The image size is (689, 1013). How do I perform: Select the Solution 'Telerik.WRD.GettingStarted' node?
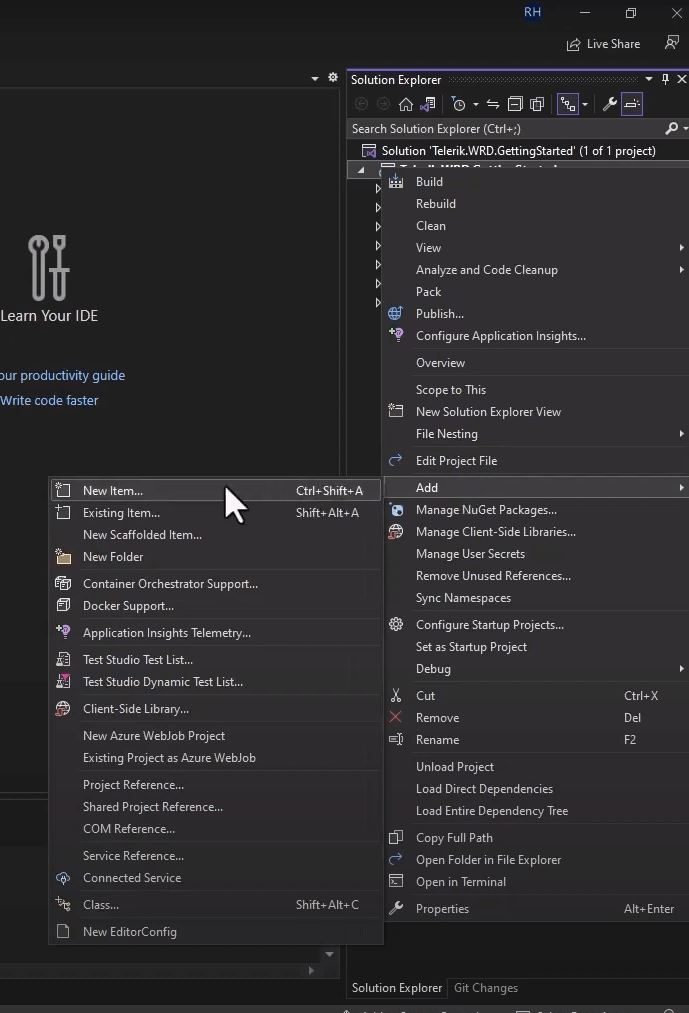518,151
